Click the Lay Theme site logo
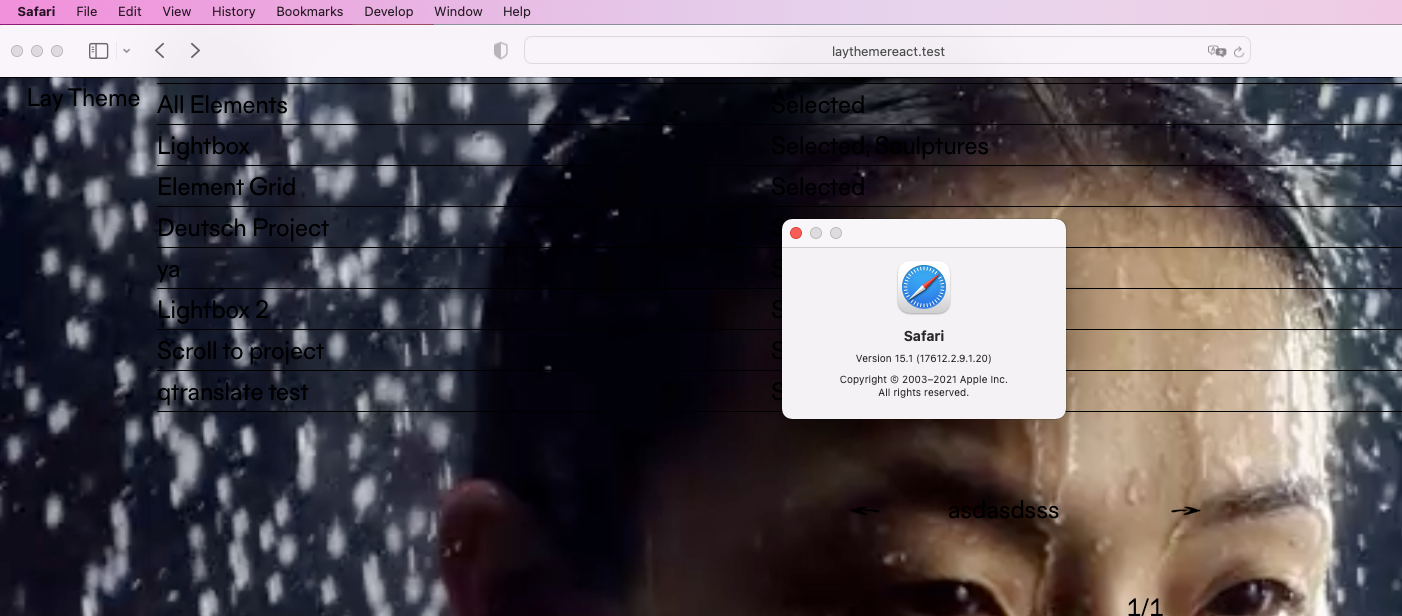 click(x=83, y=98)
